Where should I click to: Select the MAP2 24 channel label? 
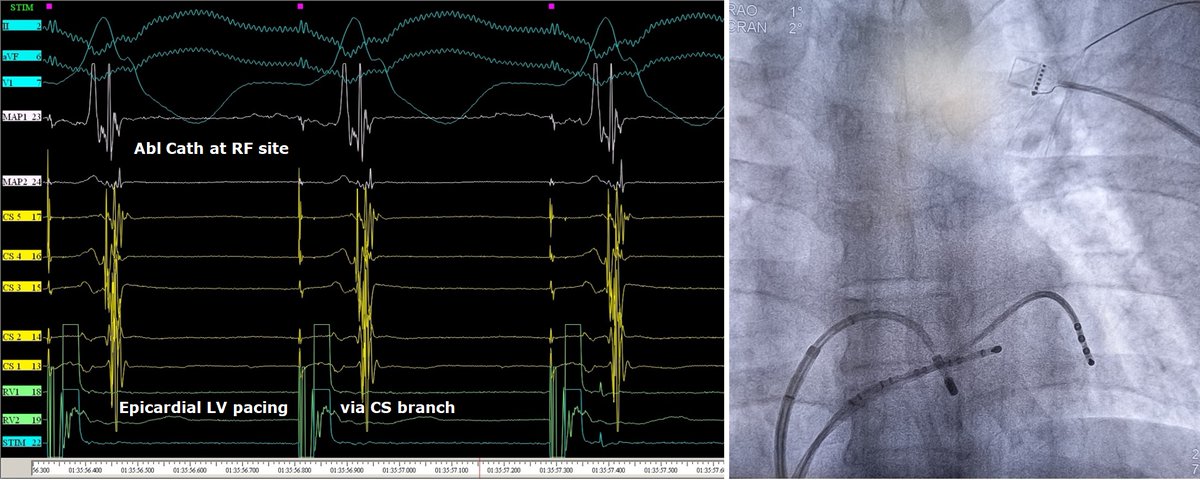click(21, 181)
